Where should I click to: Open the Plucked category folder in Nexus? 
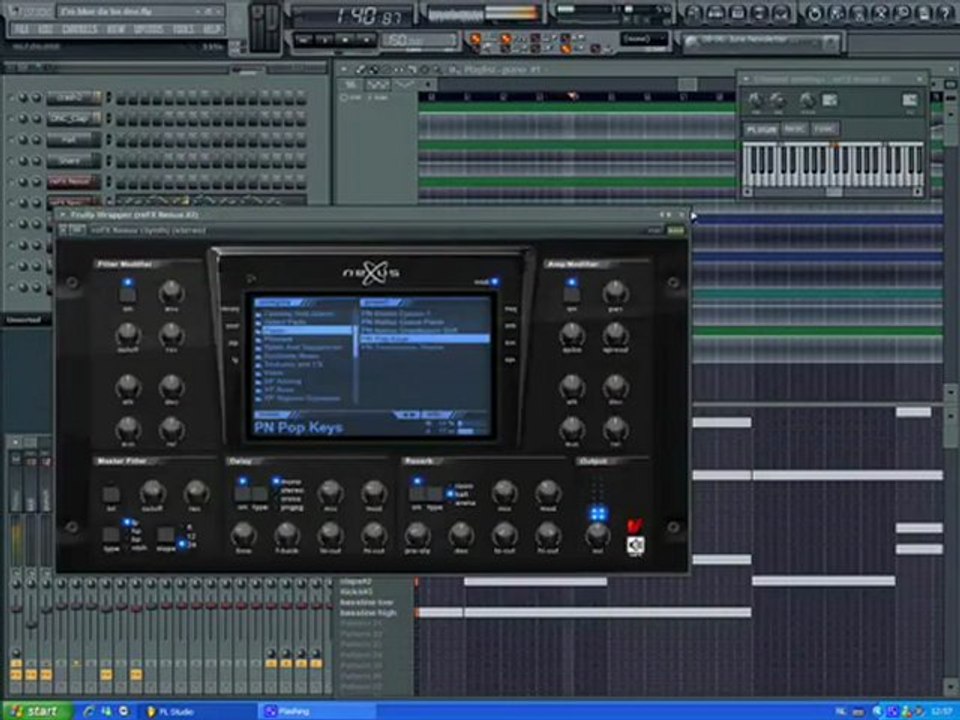[x=279, y=339]
